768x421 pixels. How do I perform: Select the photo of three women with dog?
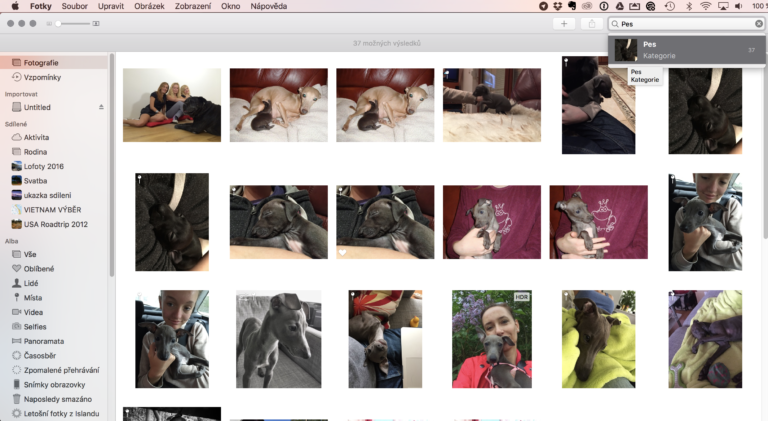(172, 105)
